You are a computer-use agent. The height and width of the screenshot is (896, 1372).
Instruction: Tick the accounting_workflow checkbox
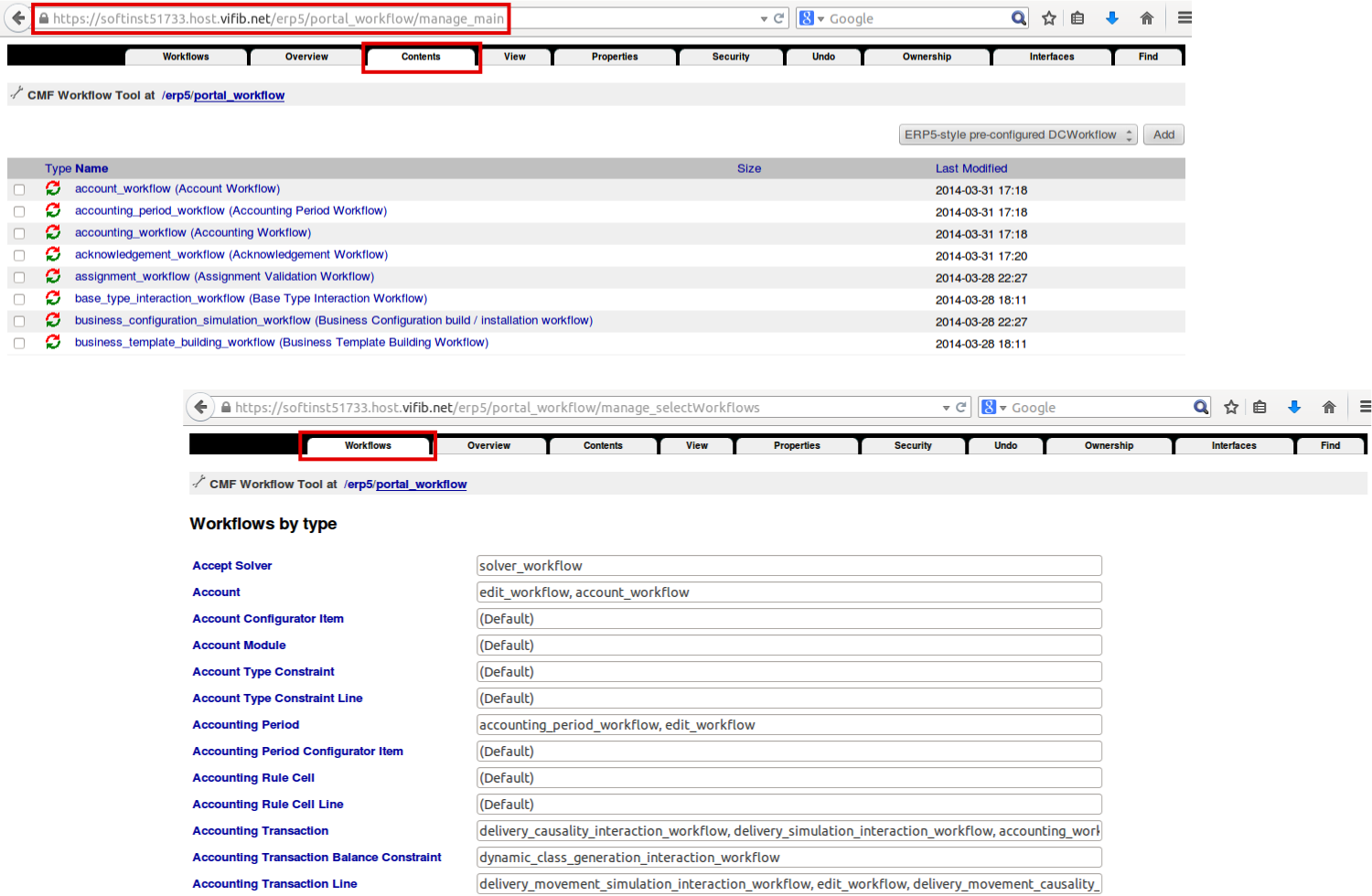click(19, 234)
